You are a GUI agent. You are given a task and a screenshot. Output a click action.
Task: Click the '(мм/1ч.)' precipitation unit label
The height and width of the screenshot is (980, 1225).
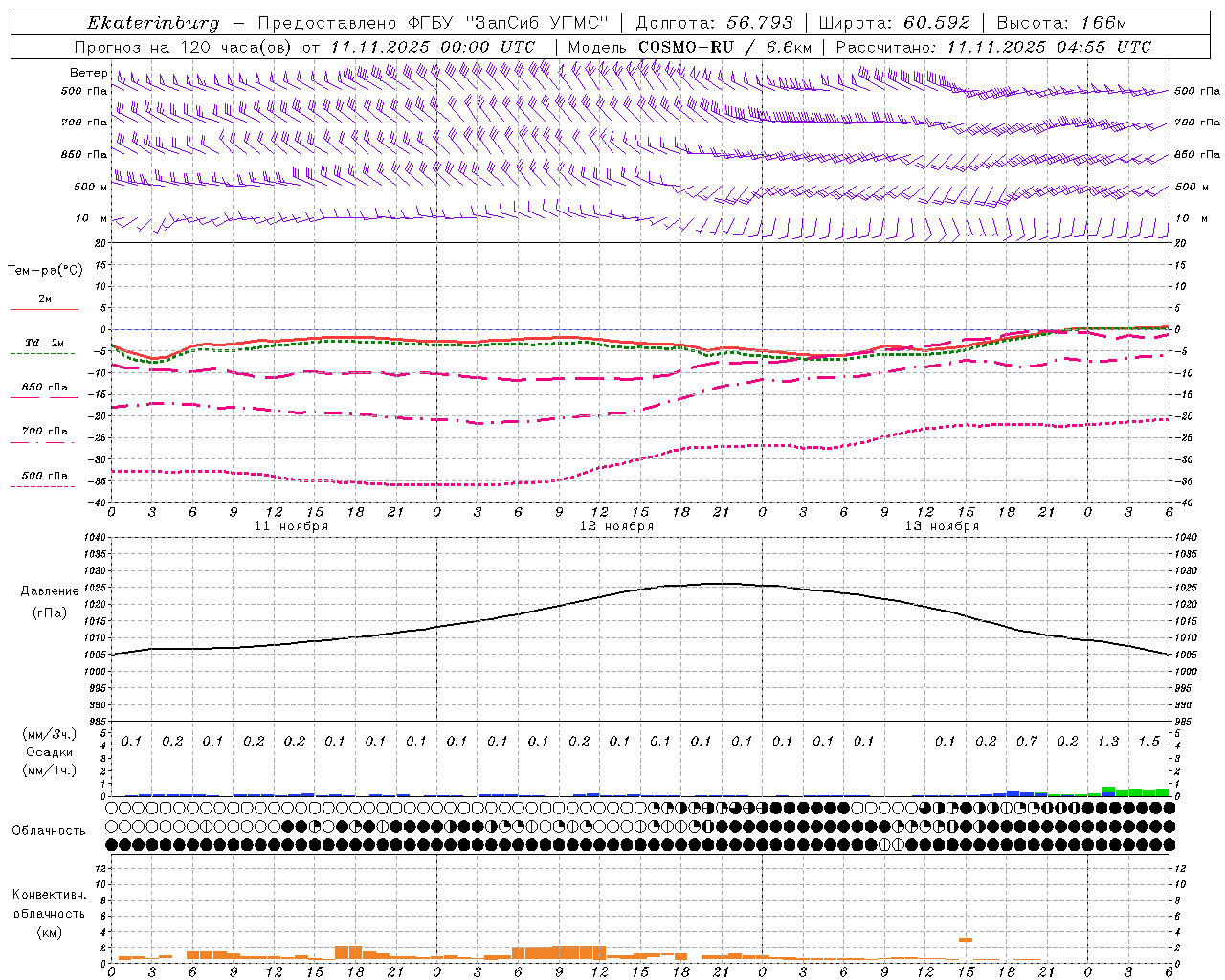50,770
